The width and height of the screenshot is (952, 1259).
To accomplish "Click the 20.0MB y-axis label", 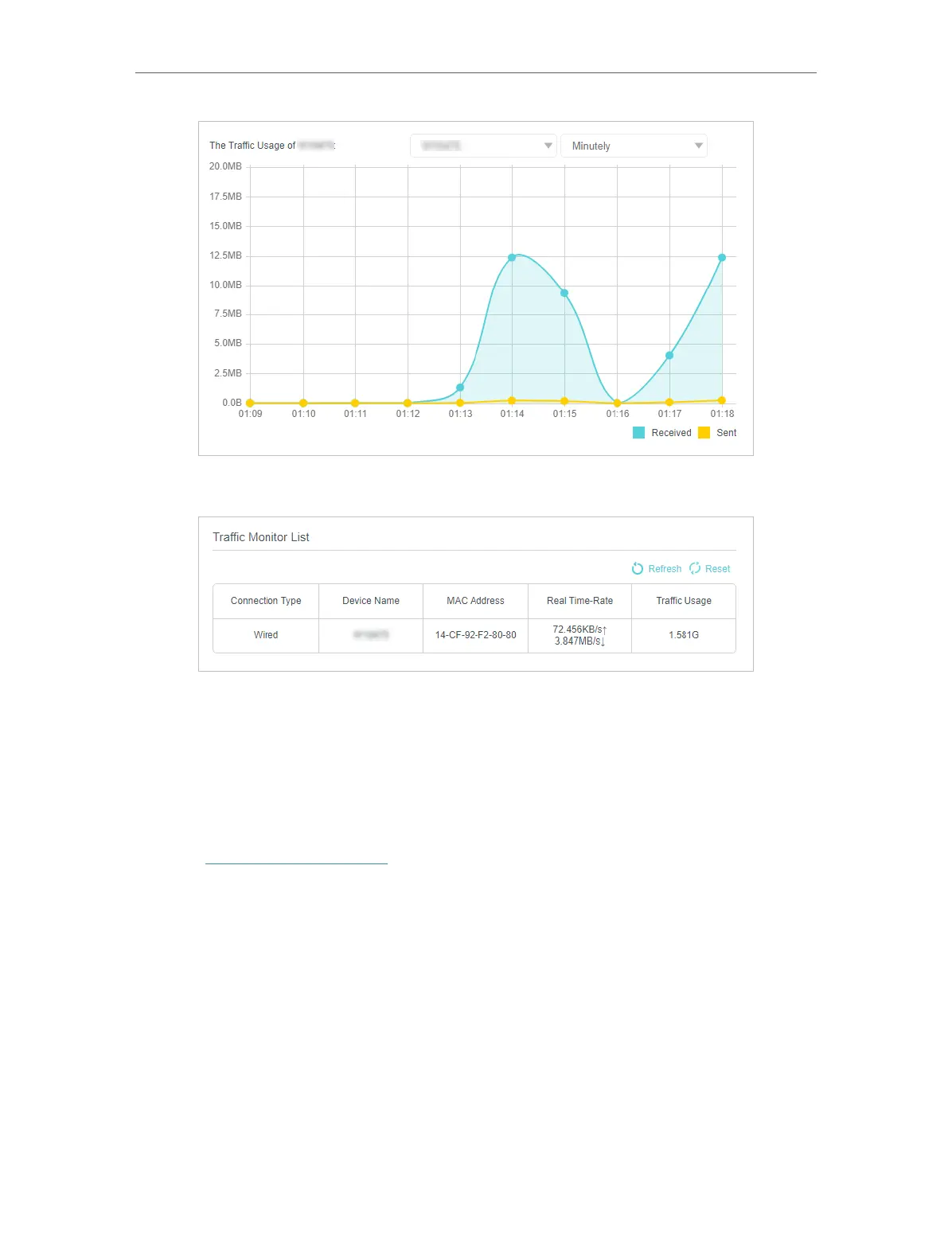I will [x=225, y=166].
